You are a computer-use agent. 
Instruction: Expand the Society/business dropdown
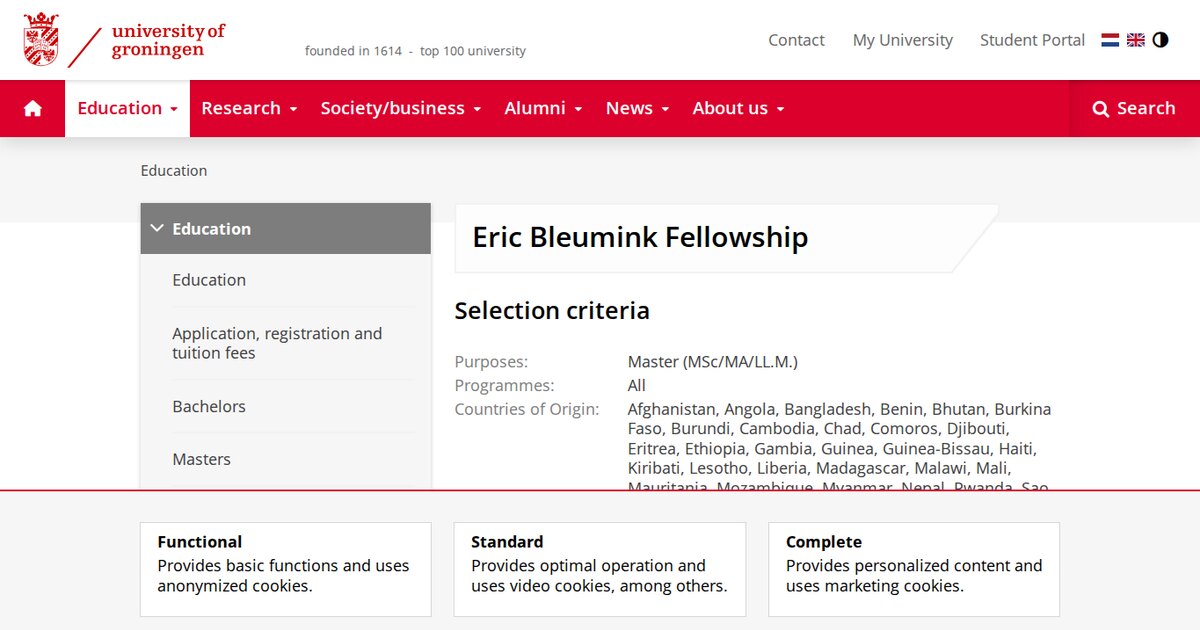pos(401,108)
